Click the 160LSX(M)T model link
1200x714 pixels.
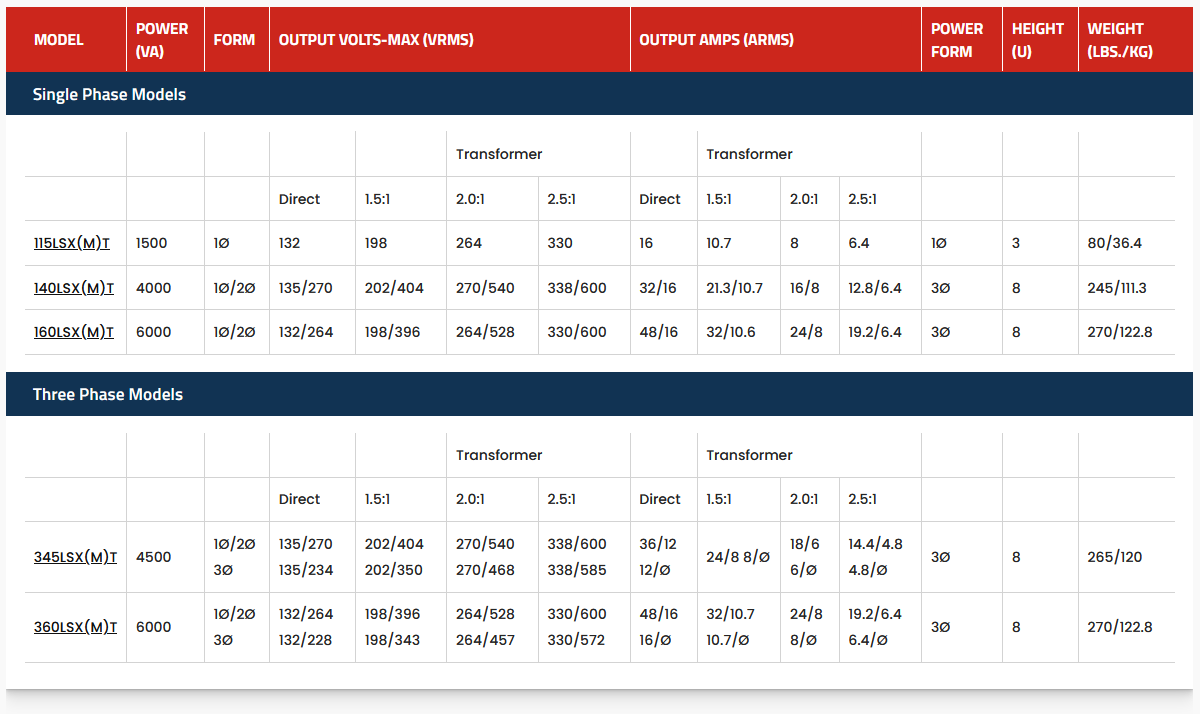(x=73, y=332)
